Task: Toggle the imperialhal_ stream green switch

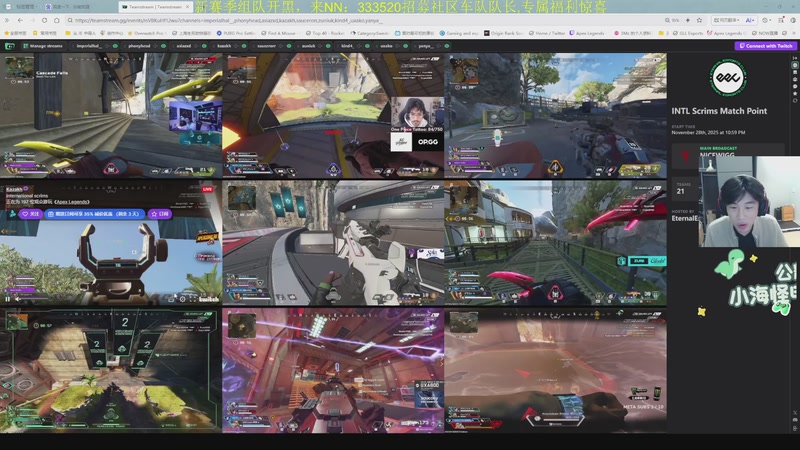Action: 115,46
